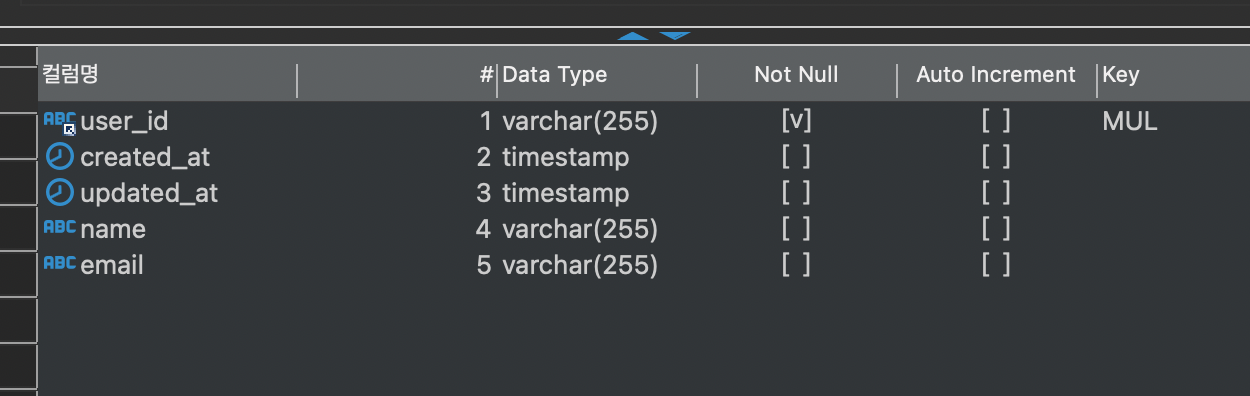This screenshot has width=1250, height=396.
Task: Click varchar(255) data type of user_id
Action: tap(580, 122)
